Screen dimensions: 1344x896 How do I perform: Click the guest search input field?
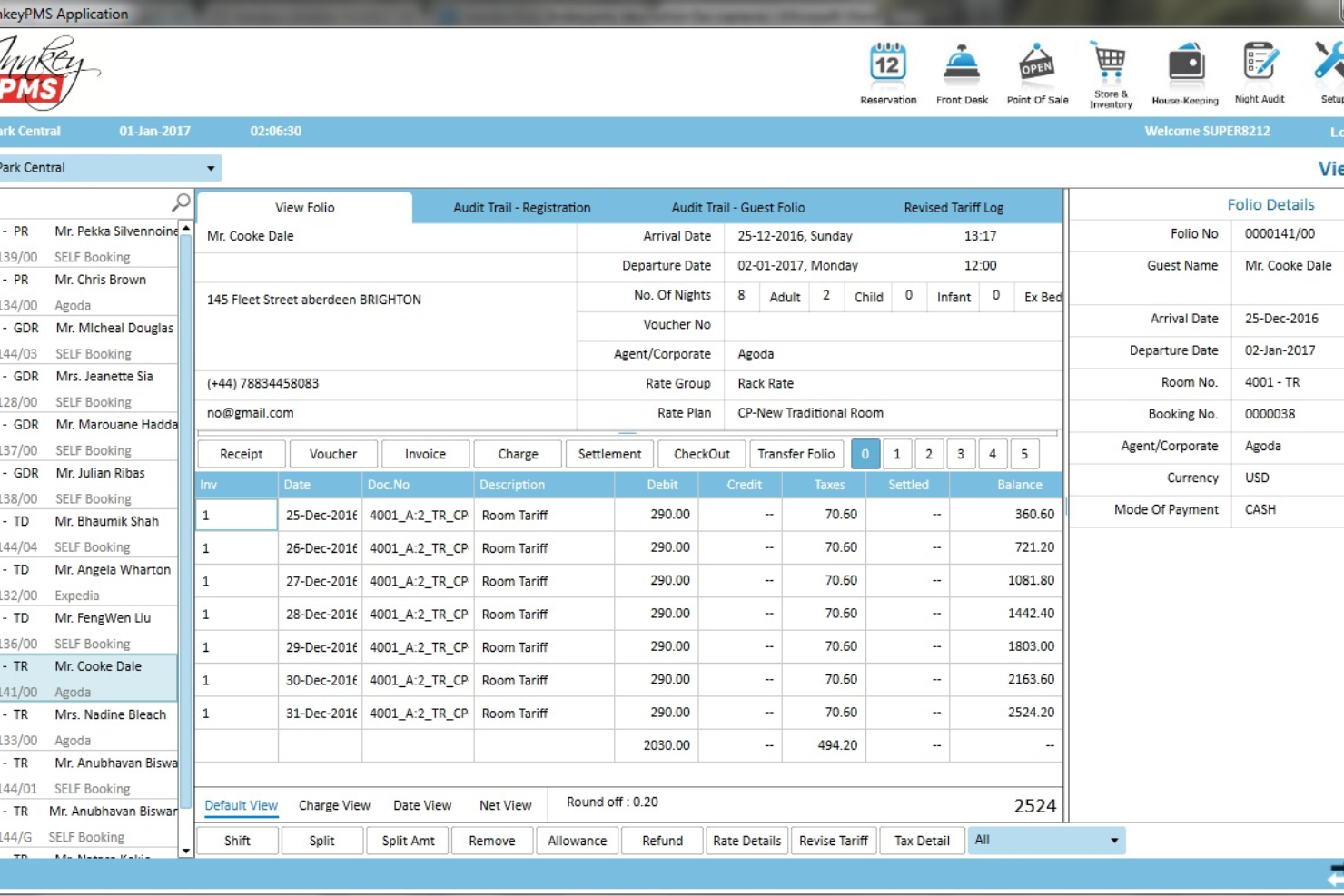pyautogui.click(x=86, y=202)
